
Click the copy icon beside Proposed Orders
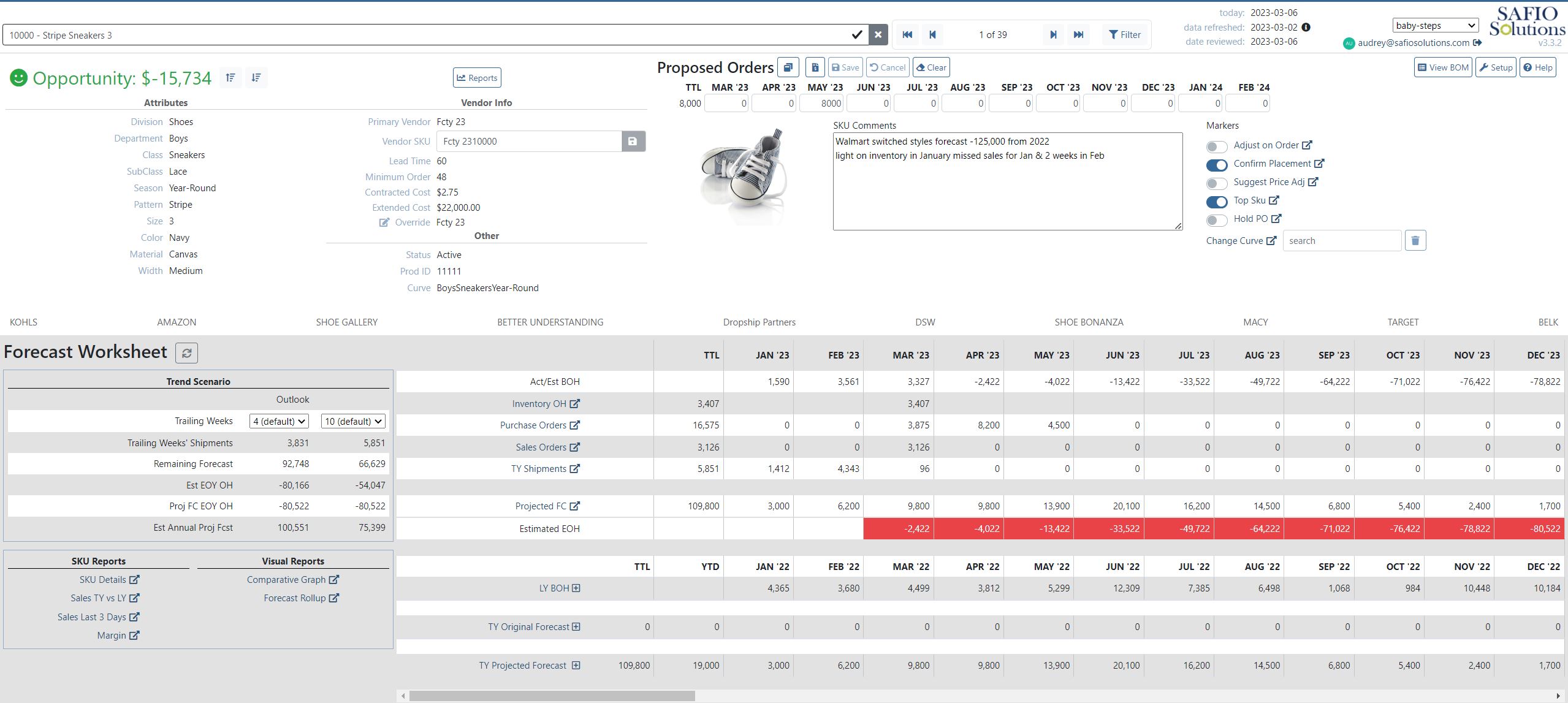pos(788,67)
